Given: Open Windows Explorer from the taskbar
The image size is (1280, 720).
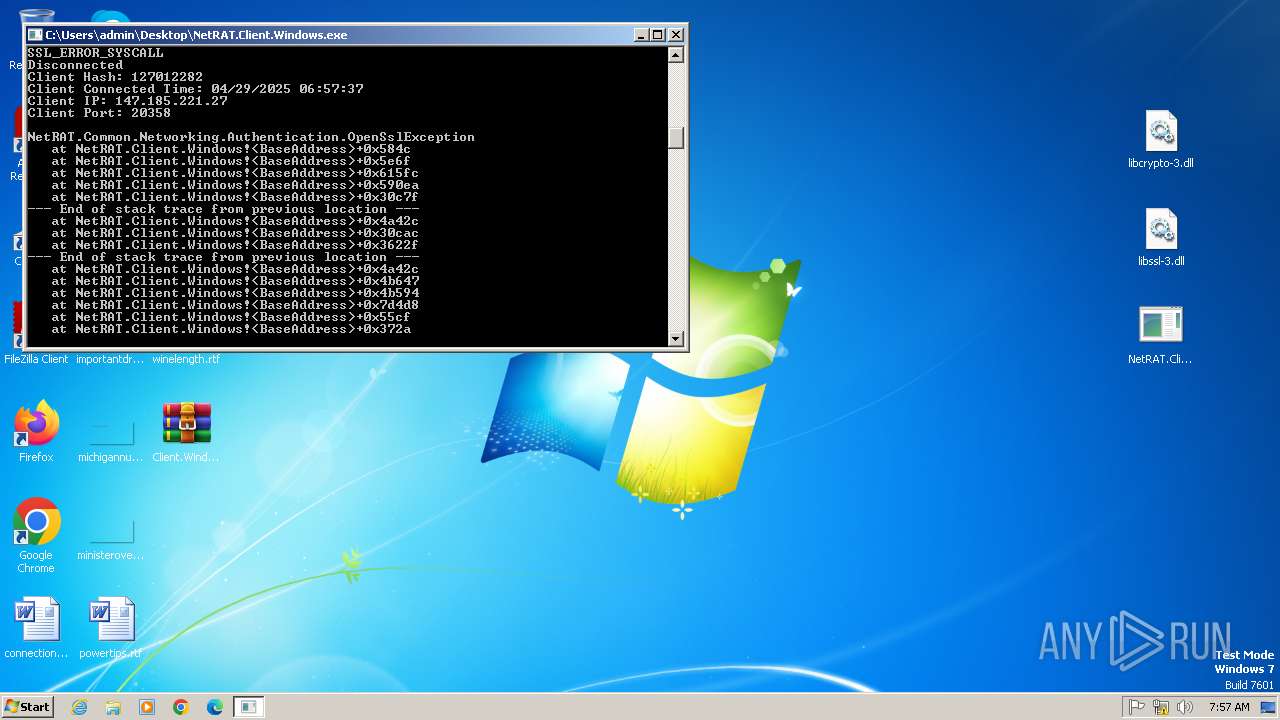Looking at the screenshot, I should click(113, 707).
